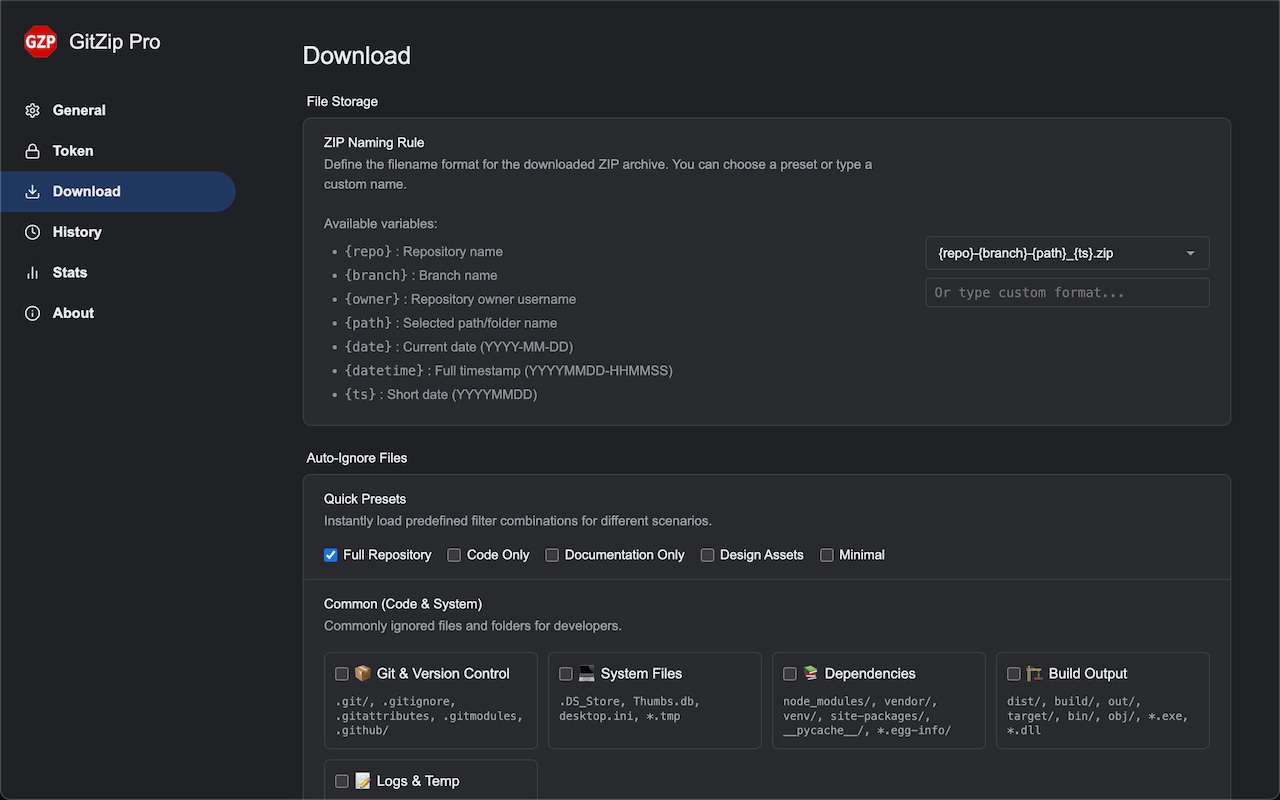1280x800 pixels.
Task: Click the custom format input field
Action: 1067,292
